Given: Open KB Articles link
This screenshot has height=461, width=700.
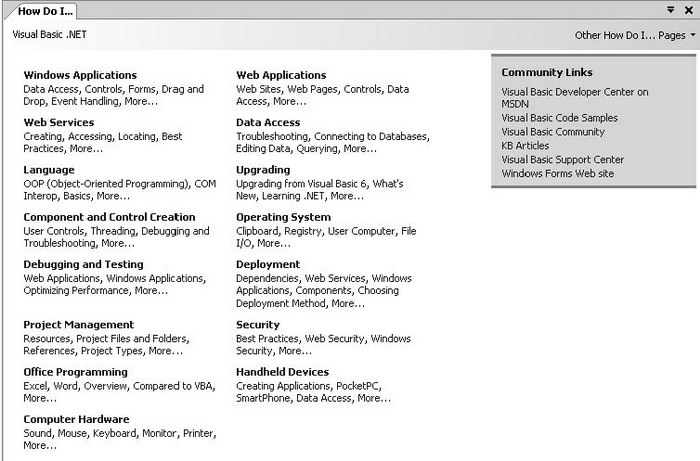Looking at the screenshot, I should click(x=525, y=145).
